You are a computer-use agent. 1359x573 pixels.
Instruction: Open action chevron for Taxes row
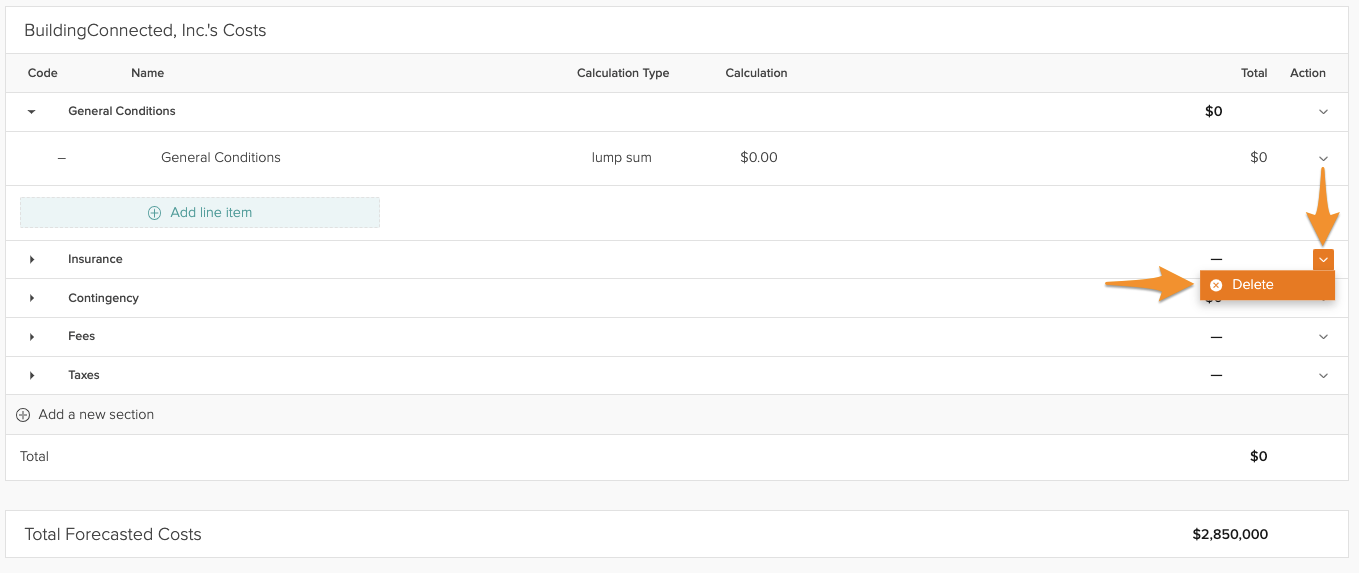click(x=1323, y=376)
